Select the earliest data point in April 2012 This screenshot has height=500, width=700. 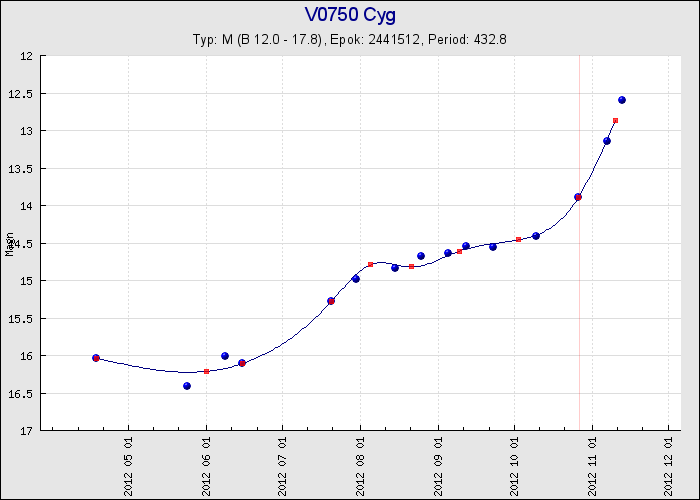(96, 358)
